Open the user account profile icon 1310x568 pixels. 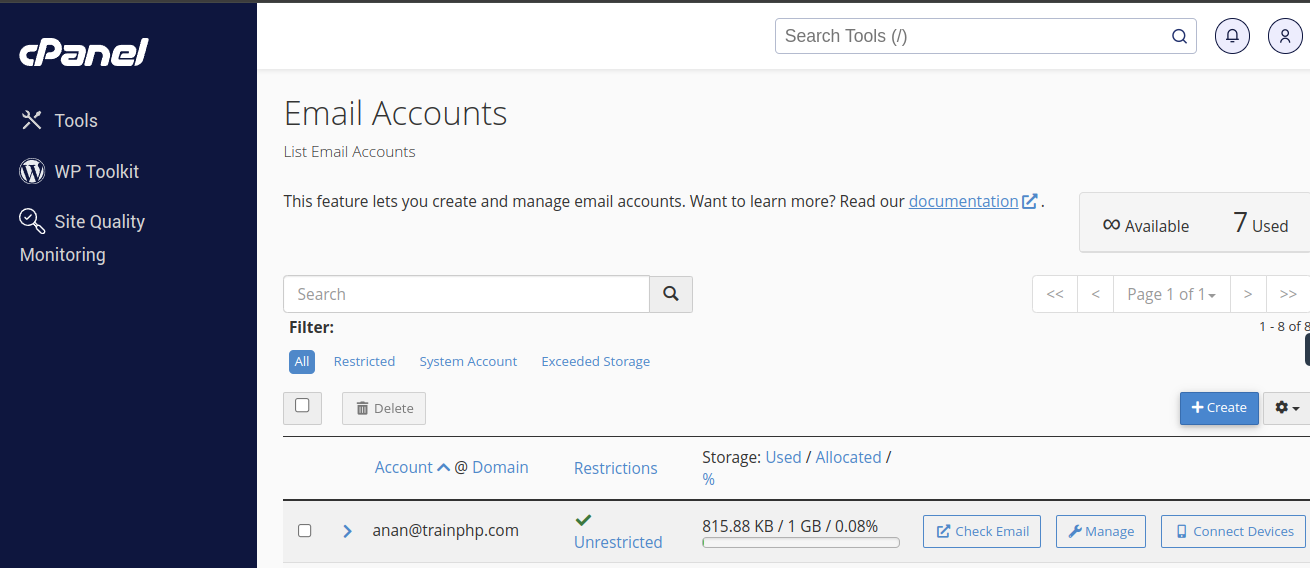(x=1284, y=36)
